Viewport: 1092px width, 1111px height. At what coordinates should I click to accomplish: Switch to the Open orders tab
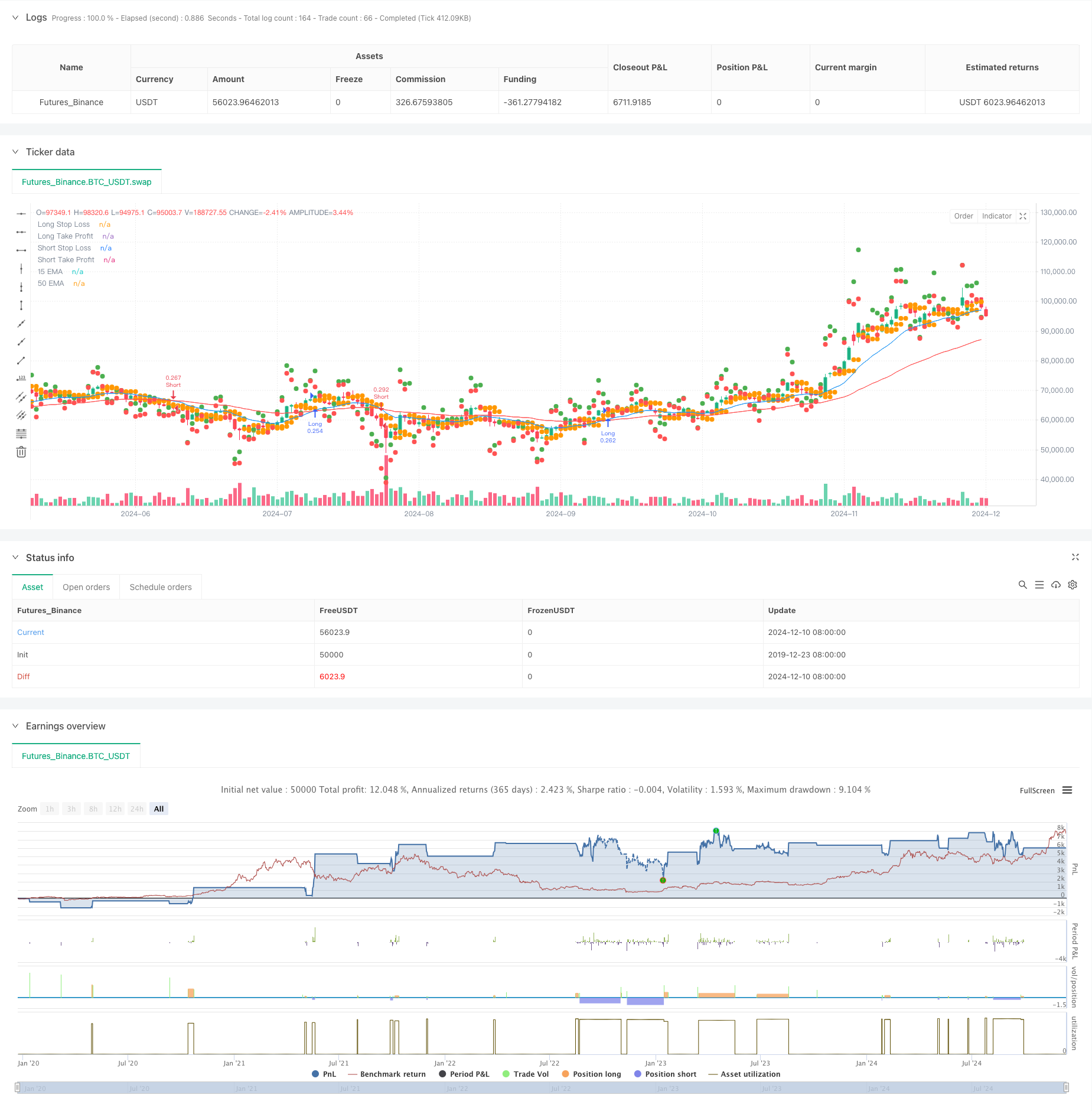coord(86,587)
